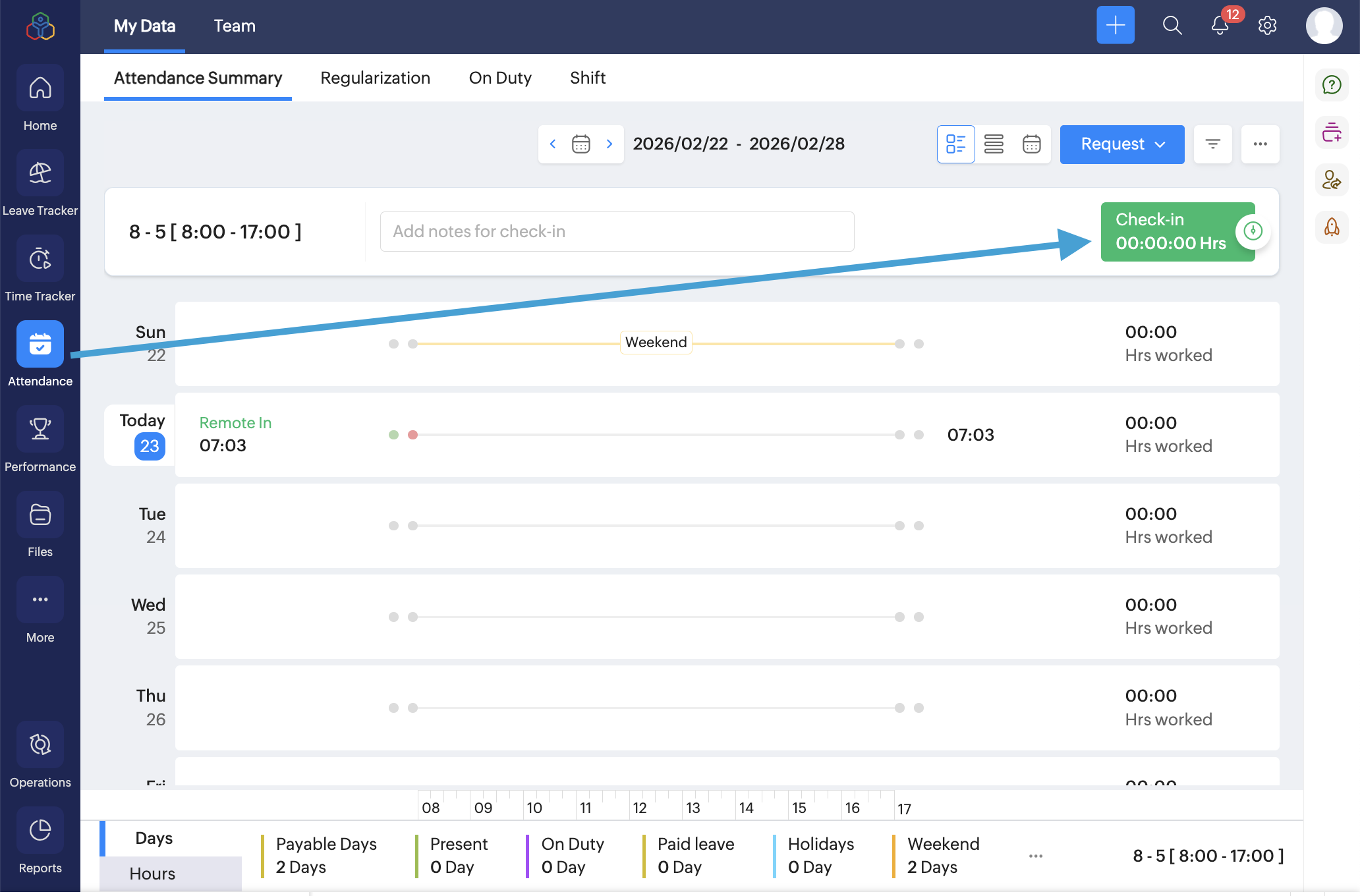Select the Hours summary option
1360x896 pixels.
[153, 874]
